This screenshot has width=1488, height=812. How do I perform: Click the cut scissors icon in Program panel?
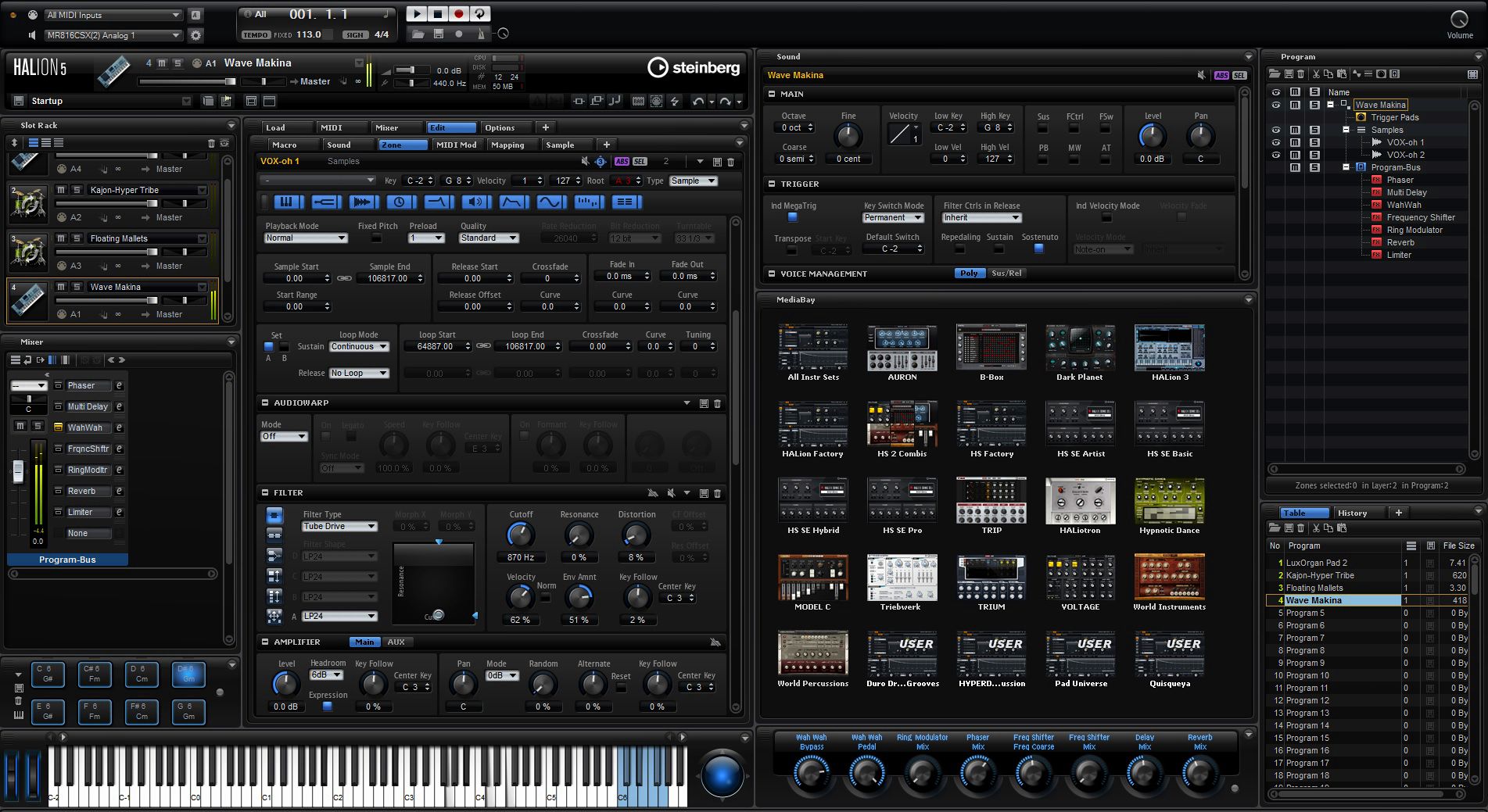[1316, 74]
